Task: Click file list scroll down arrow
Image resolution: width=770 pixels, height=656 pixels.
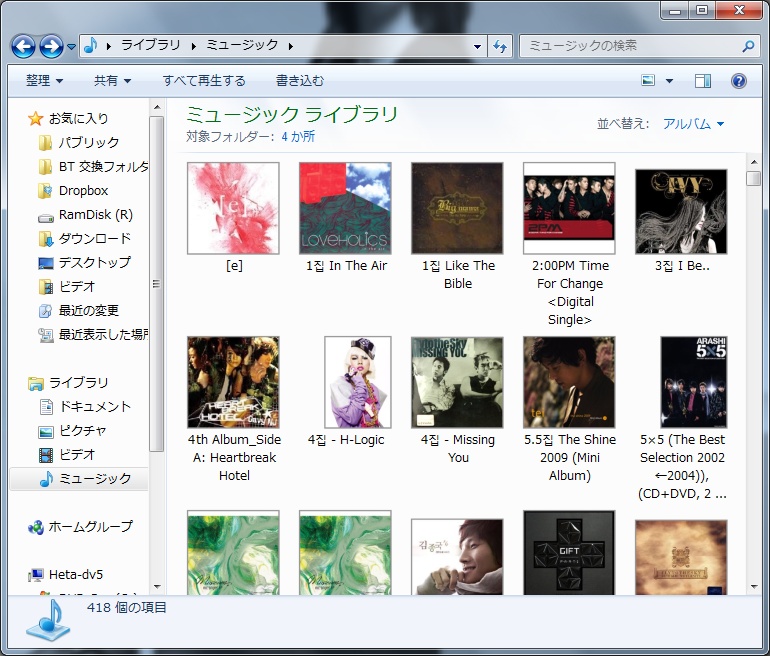Action: click(x=754, y=587)
